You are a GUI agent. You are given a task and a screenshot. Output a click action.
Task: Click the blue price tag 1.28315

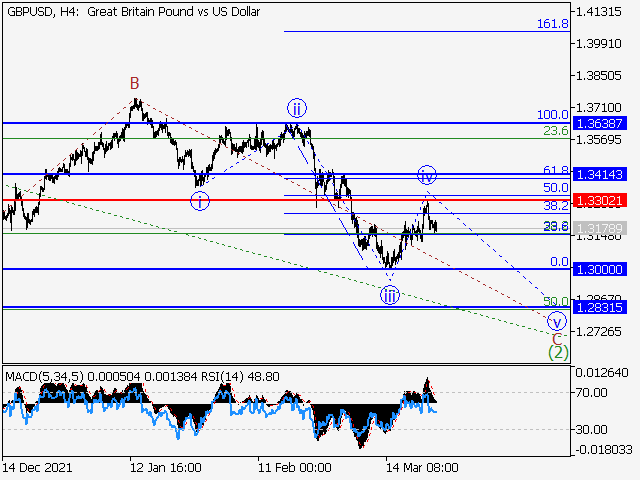click(600, 307)
